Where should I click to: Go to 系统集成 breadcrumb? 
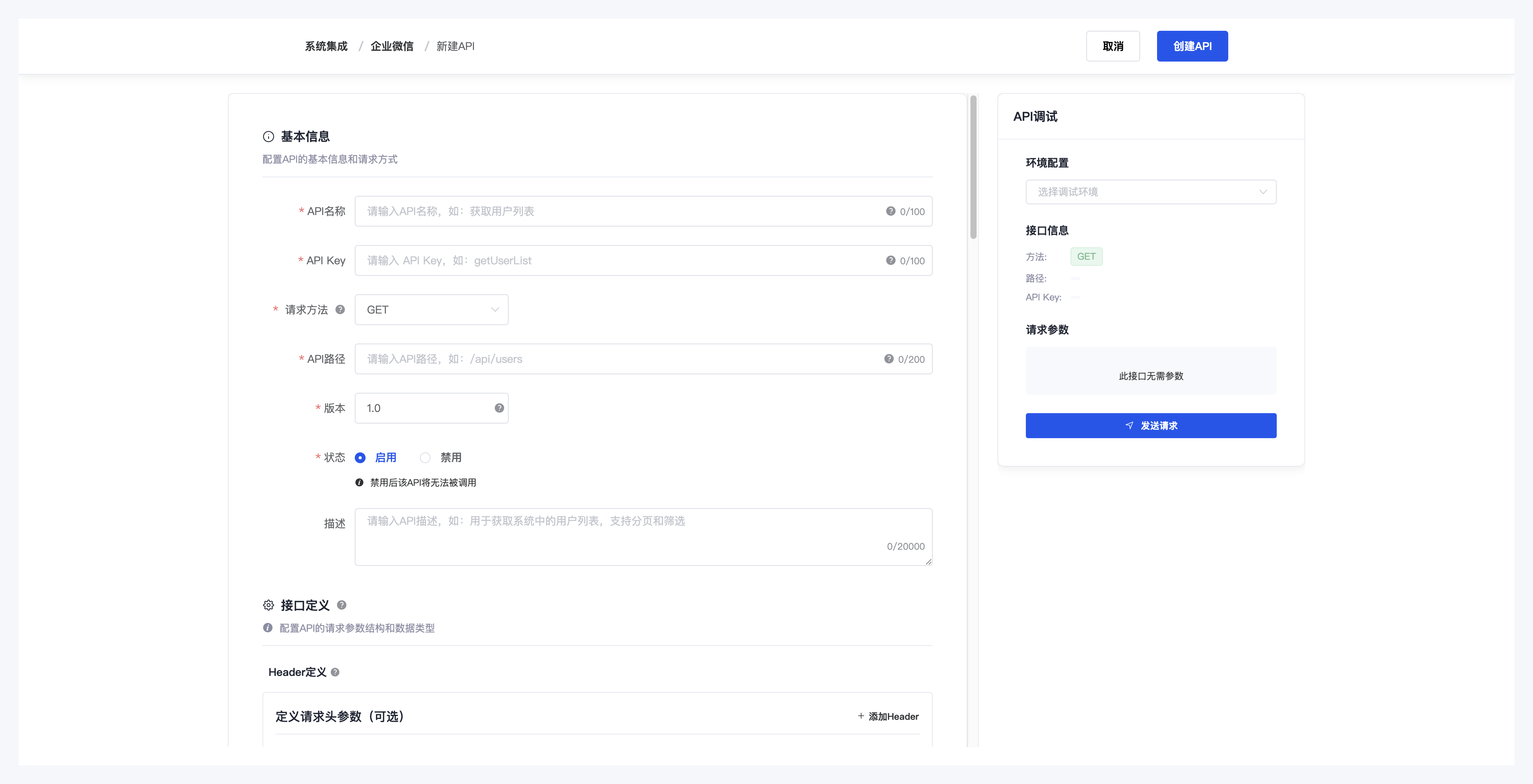(x=326, y=47)
